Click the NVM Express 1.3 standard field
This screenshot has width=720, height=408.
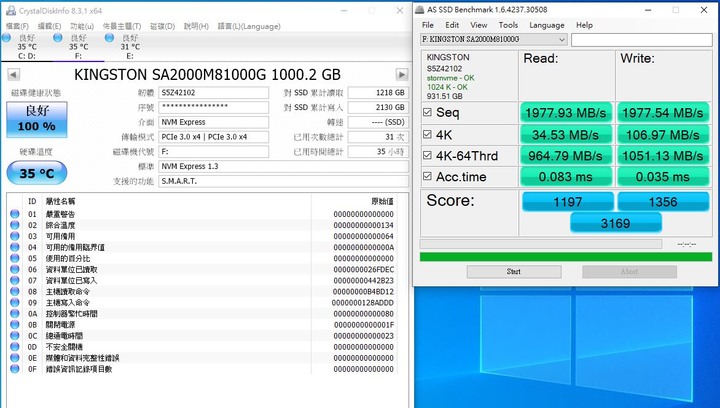(283, 166)
